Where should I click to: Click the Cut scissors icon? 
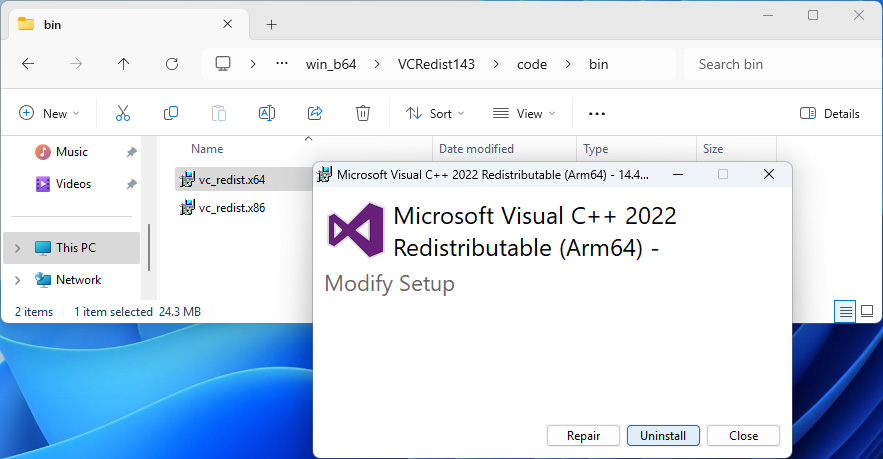[x=123, y=113]
